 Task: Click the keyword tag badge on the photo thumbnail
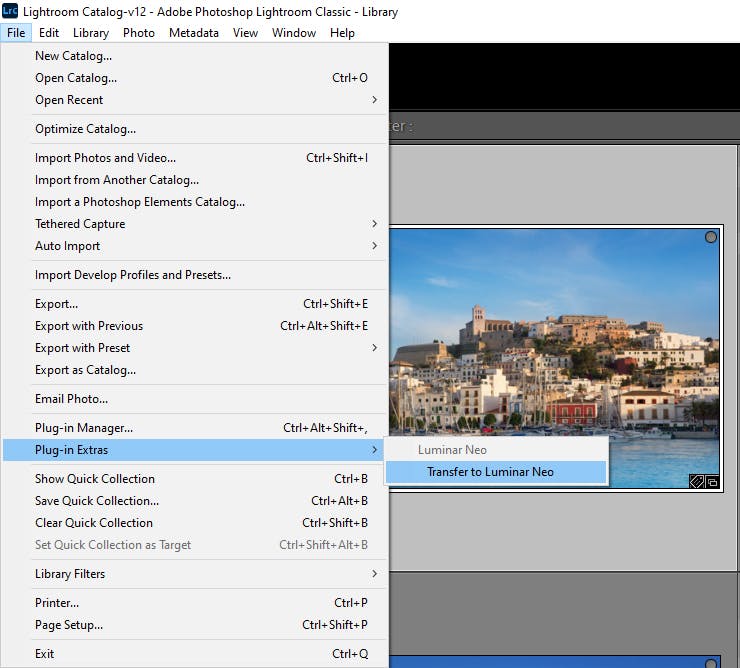pyautogui.click(x=697, y=482)
